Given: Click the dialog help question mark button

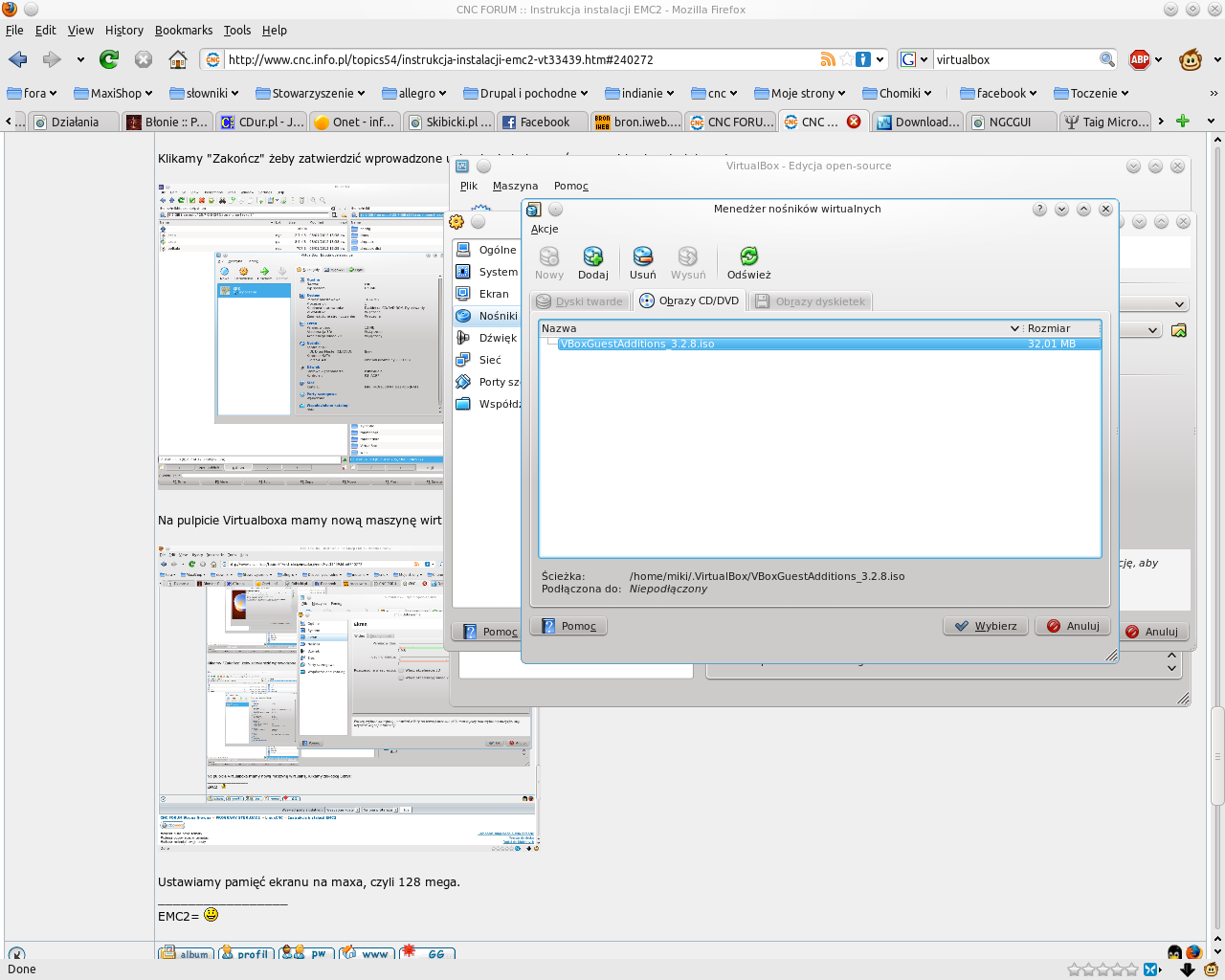Looking at the screenshot, I should click(1039, 209).
